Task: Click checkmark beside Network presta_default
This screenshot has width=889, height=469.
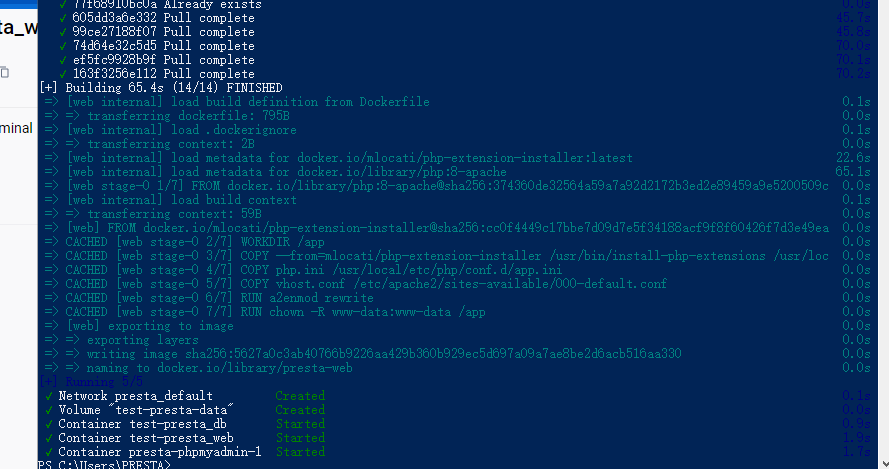Action: point(49,396)
